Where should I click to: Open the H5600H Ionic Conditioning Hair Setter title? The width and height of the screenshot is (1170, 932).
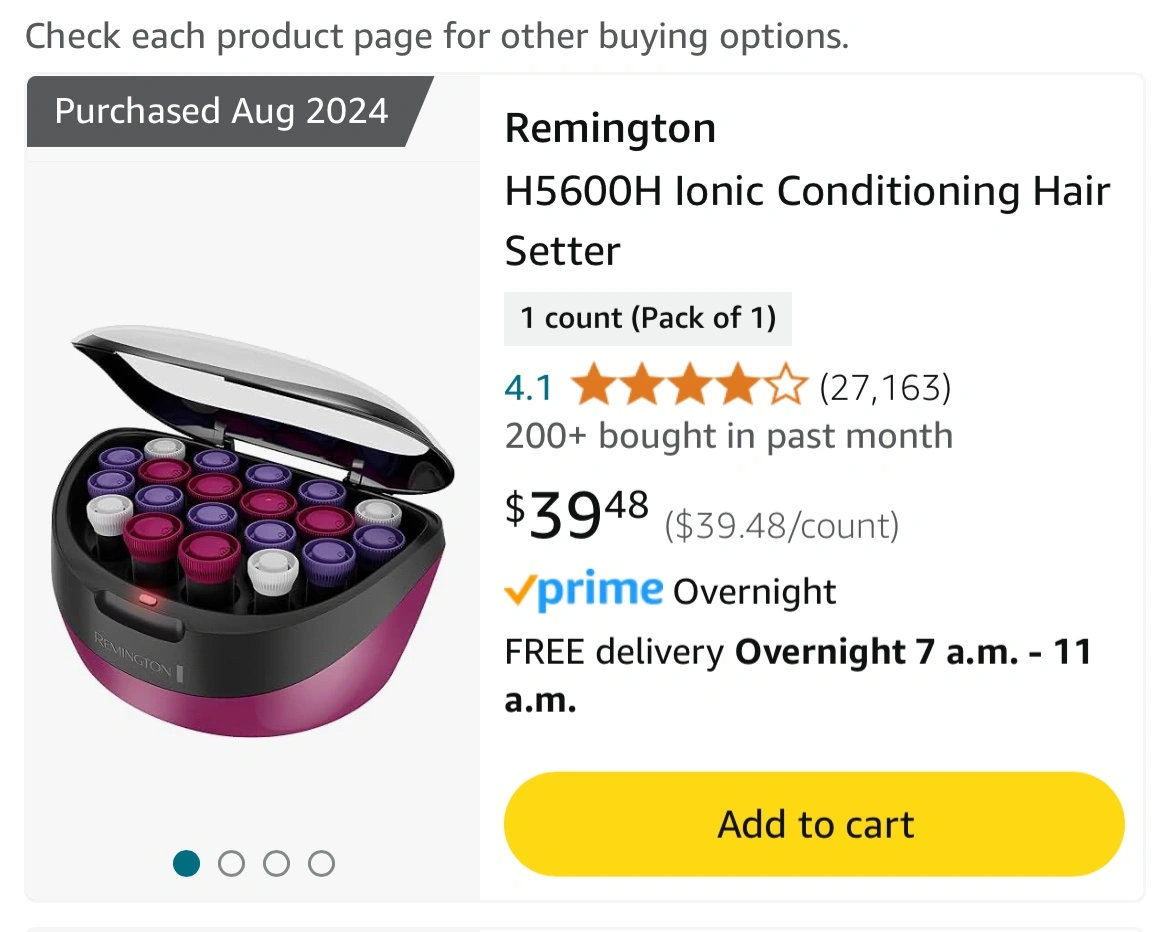[806, 220]
